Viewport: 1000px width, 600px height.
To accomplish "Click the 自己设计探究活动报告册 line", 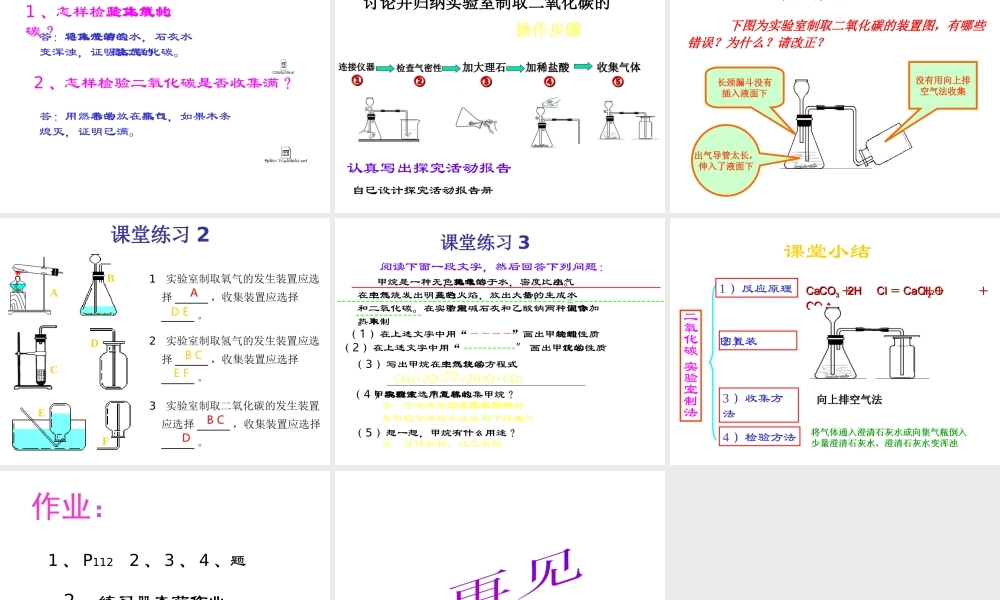I will (x=423, y=190).
